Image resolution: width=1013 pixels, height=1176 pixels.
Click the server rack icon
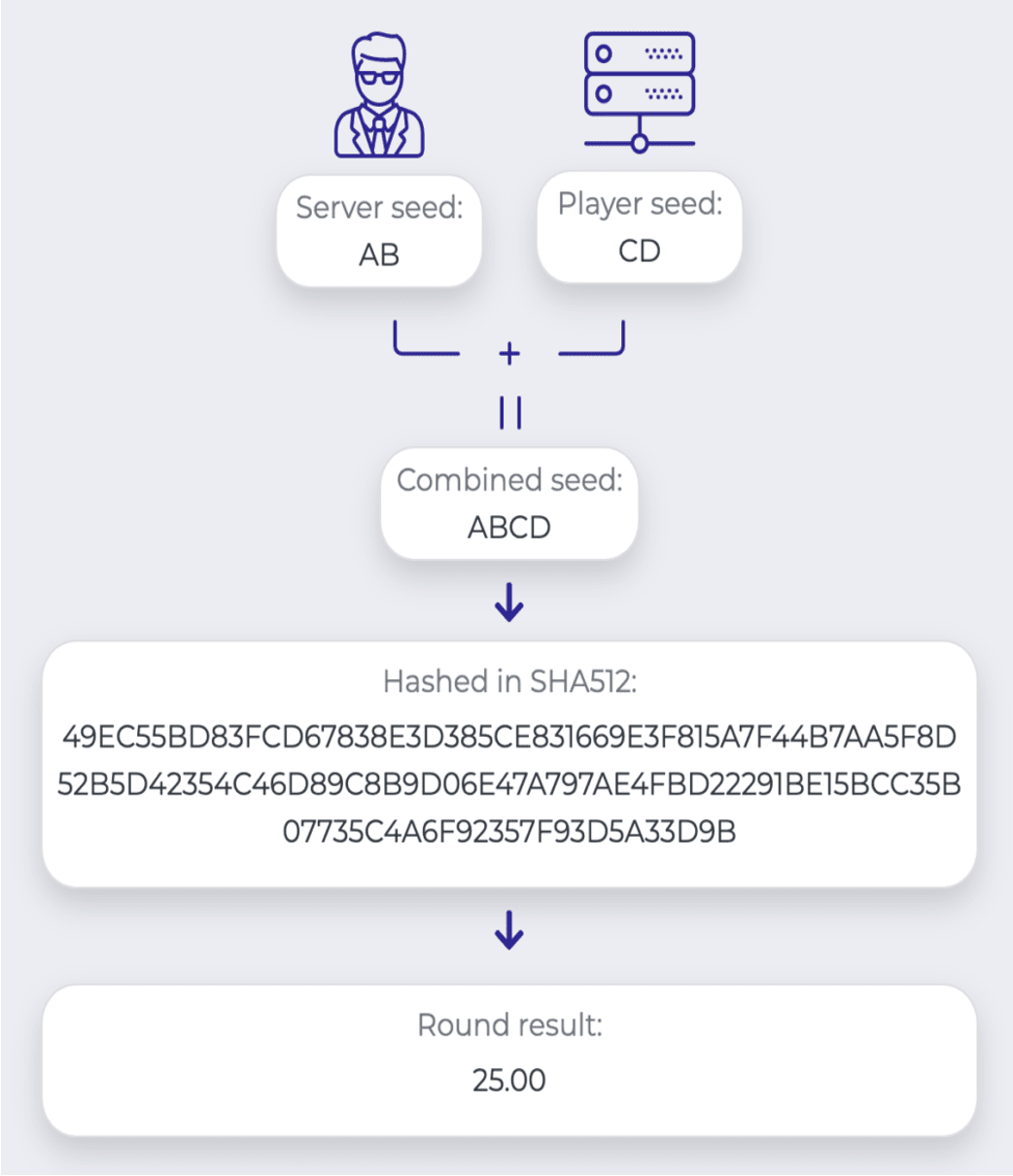640,92
